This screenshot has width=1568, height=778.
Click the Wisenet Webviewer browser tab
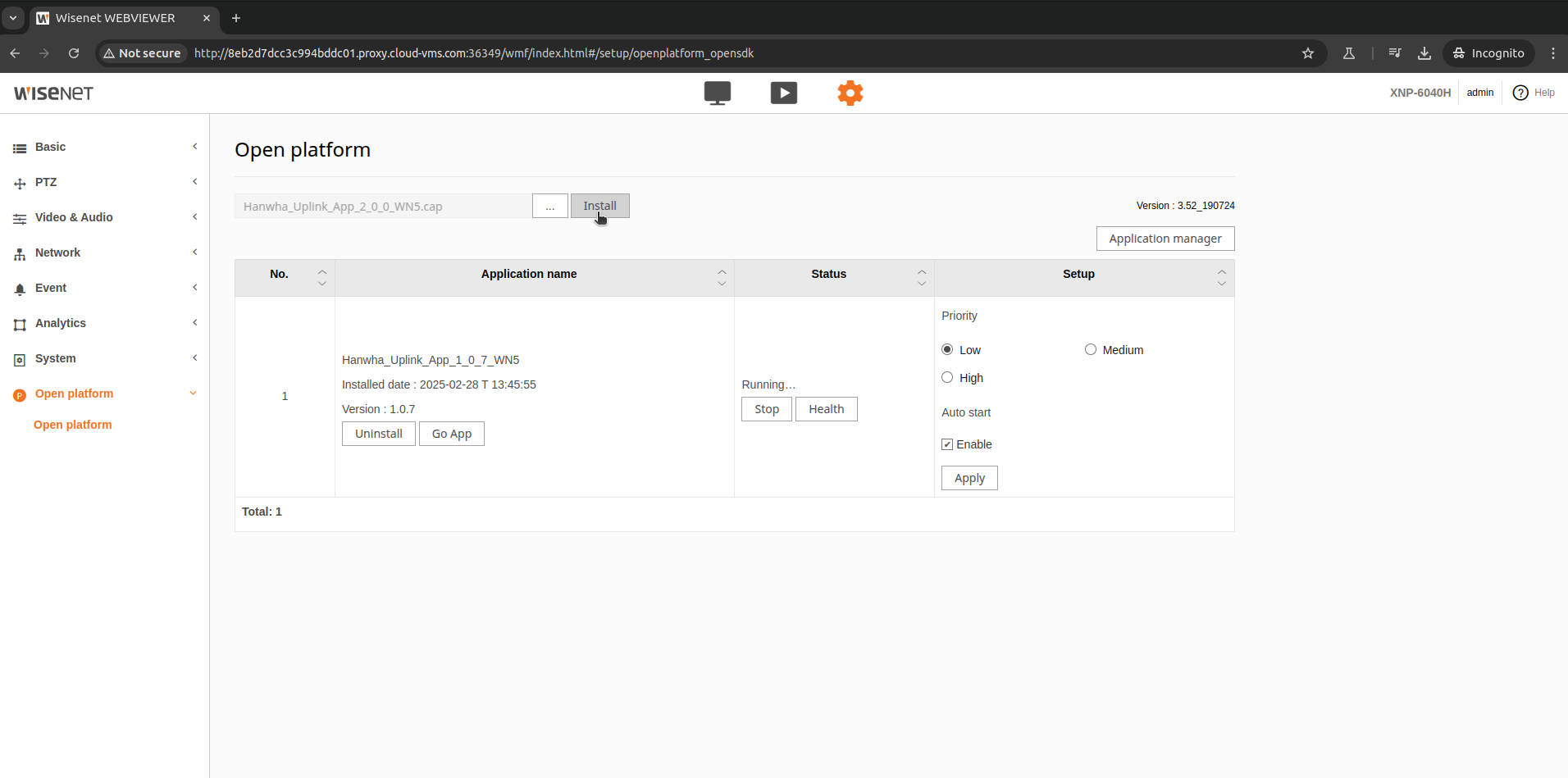pyautogui.click(x=115, y=17)
